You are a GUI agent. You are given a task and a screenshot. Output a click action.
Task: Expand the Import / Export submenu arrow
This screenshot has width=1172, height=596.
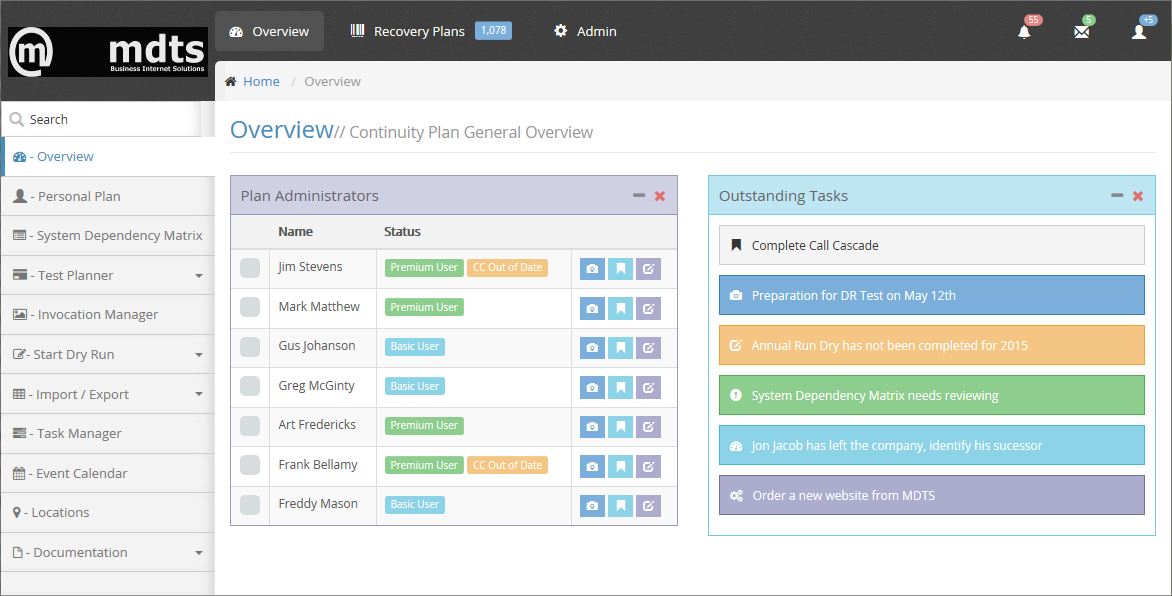[199, 394]
